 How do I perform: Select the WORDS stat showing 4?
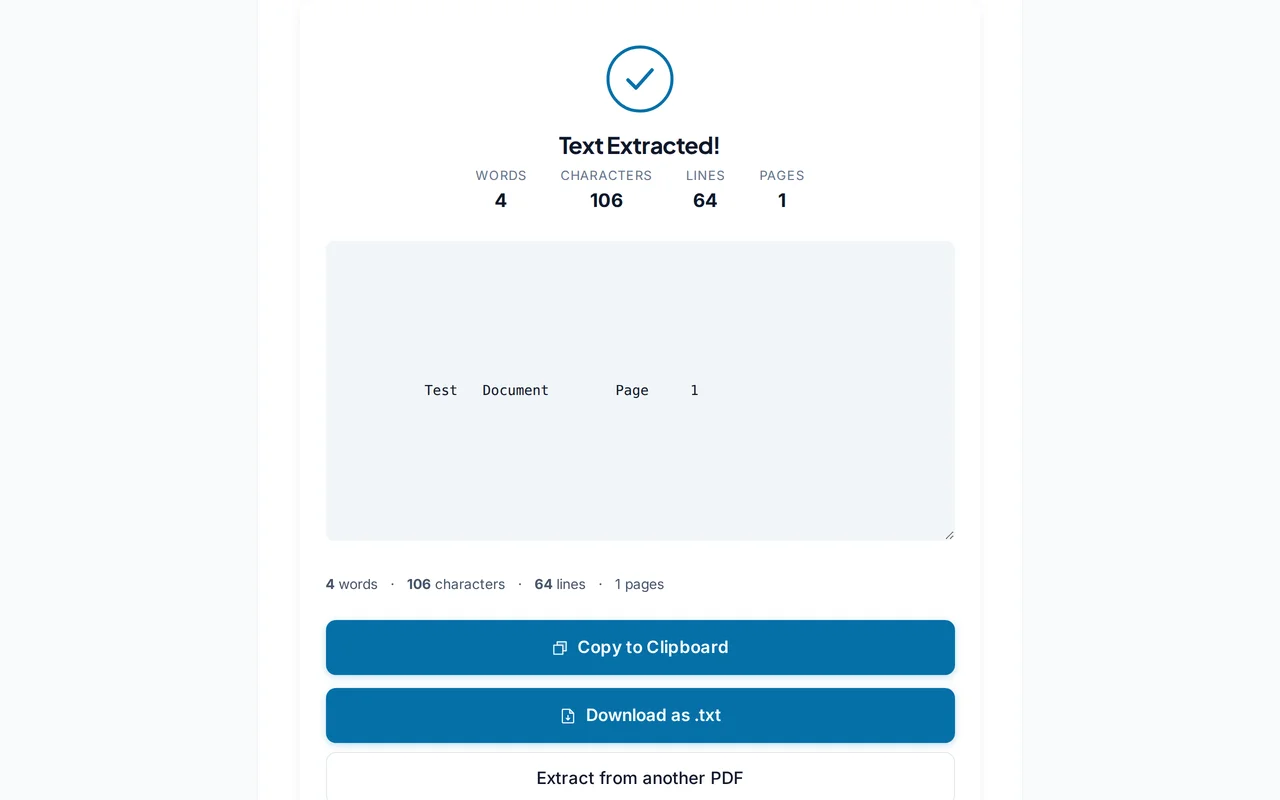tap(500, 190)
